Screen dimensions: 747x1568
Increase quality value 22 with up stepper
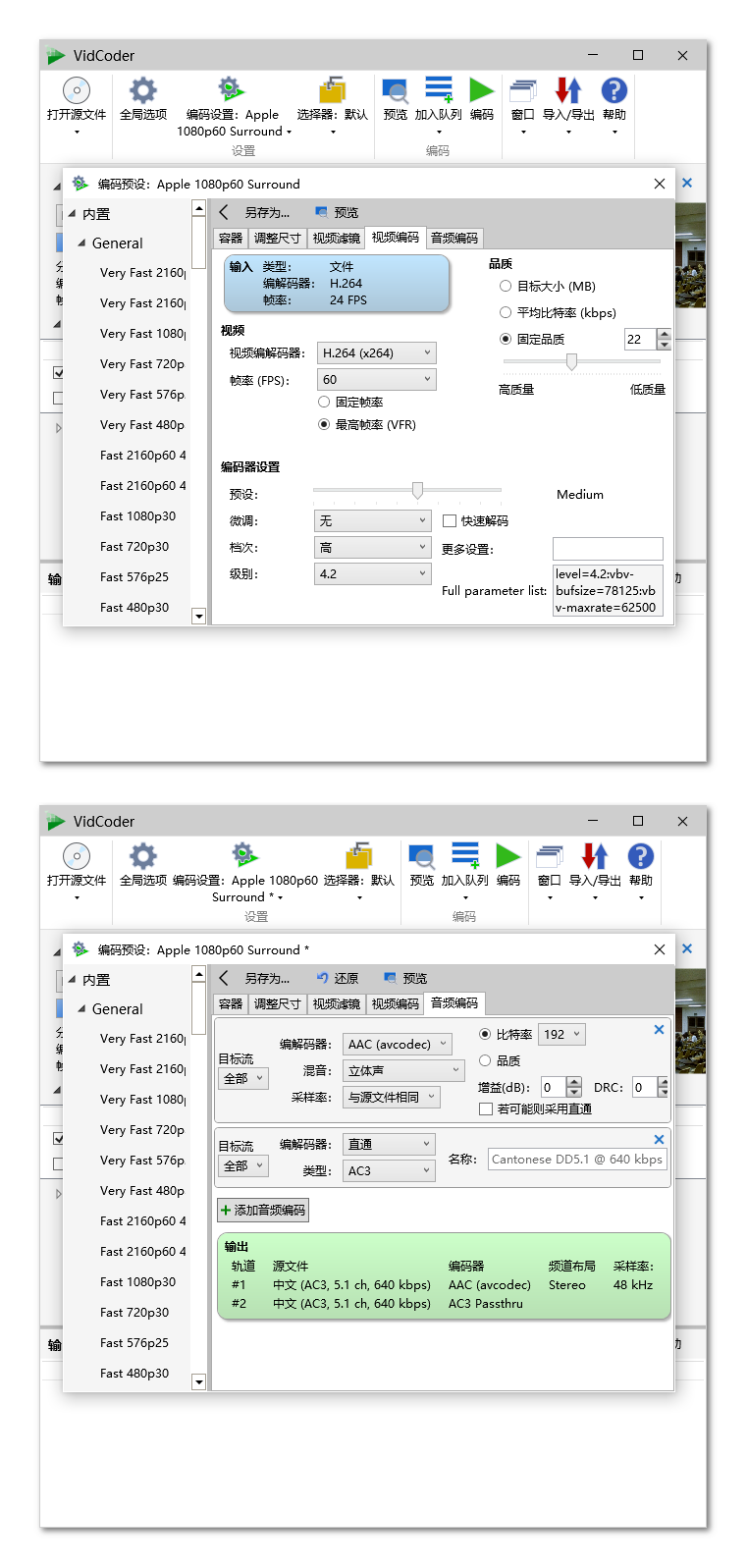coord(665,335)
